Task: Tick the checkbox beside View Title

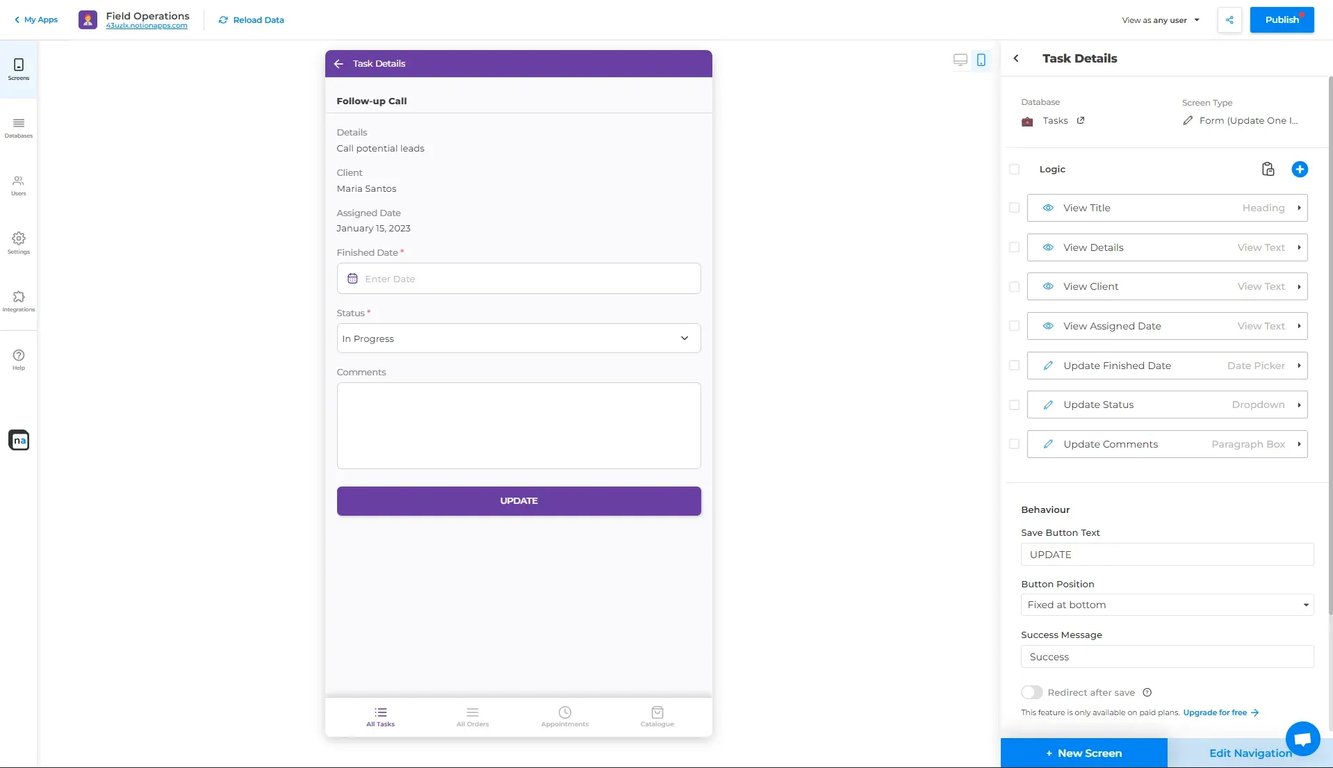Action: (x=1014, y=208)
